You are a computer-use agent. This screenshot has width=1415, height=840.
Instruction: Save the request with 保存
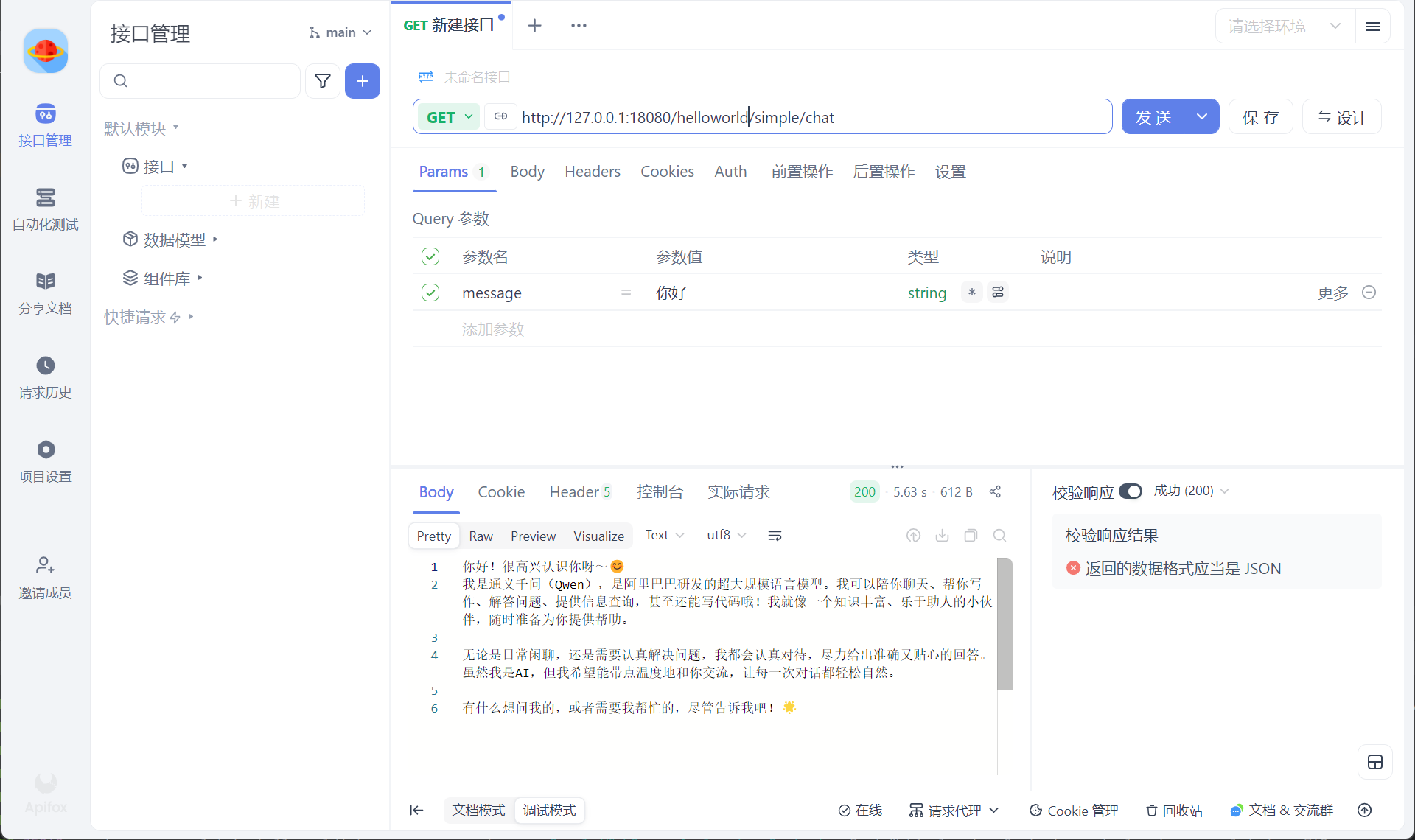click(x=1260, y=116)
